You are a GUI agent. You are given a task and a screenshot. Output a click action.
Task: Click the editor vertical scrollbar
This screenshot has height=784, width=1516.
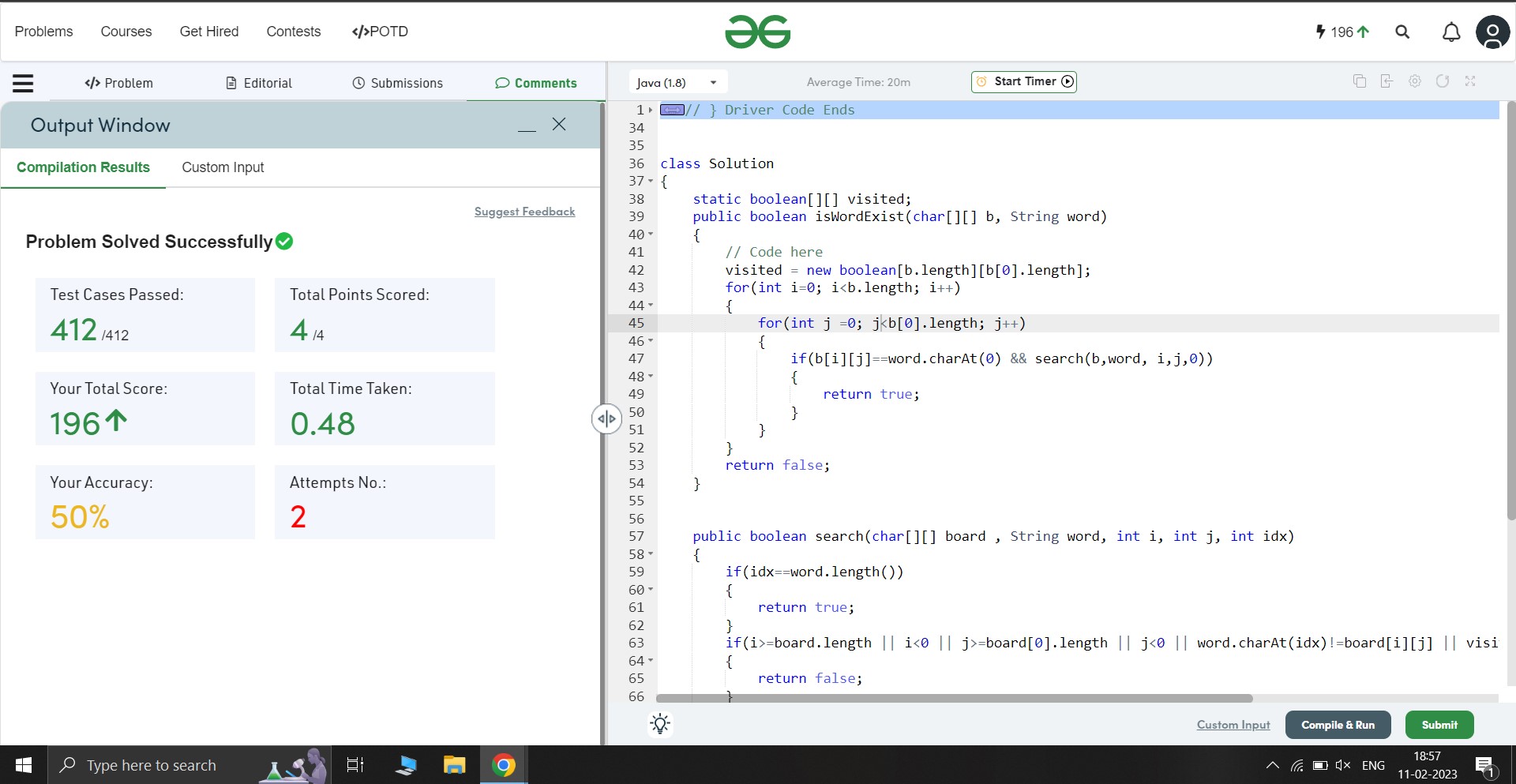click(x=1511, y=311)
